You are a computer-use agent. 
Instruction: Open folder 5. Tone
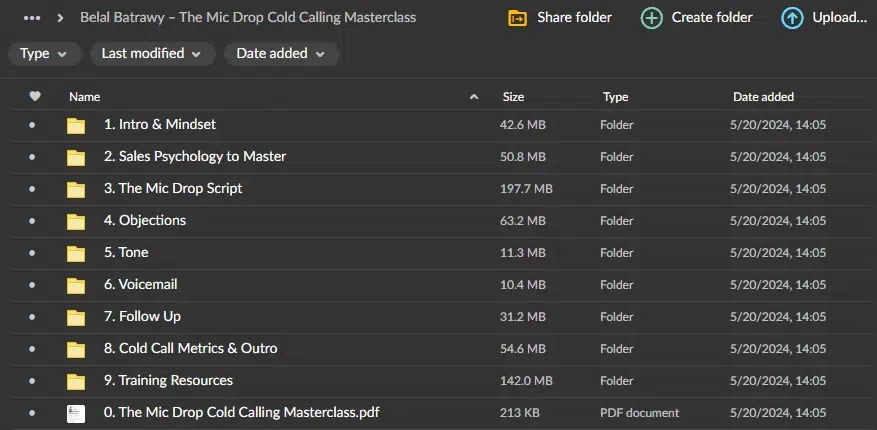126,252
